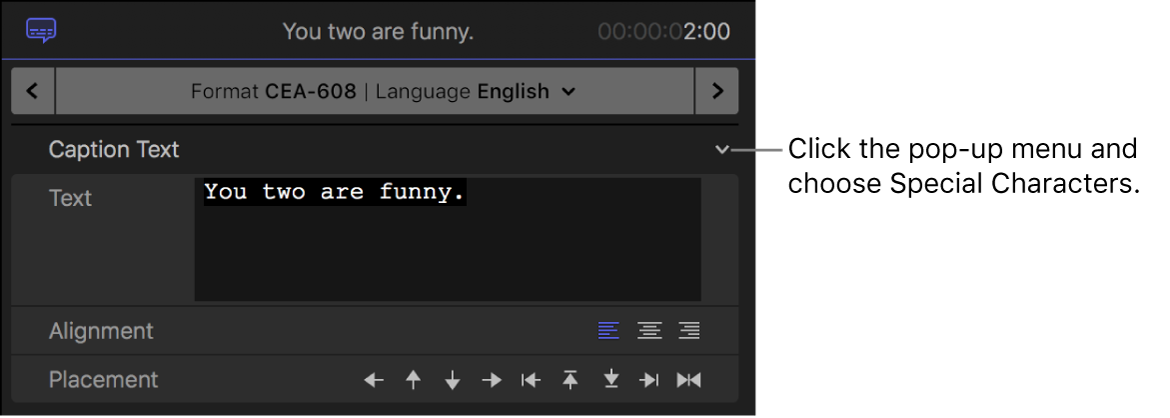Click the 2:00 timecode display
The height and width of the screenshot is (418, 1170).
664,32
